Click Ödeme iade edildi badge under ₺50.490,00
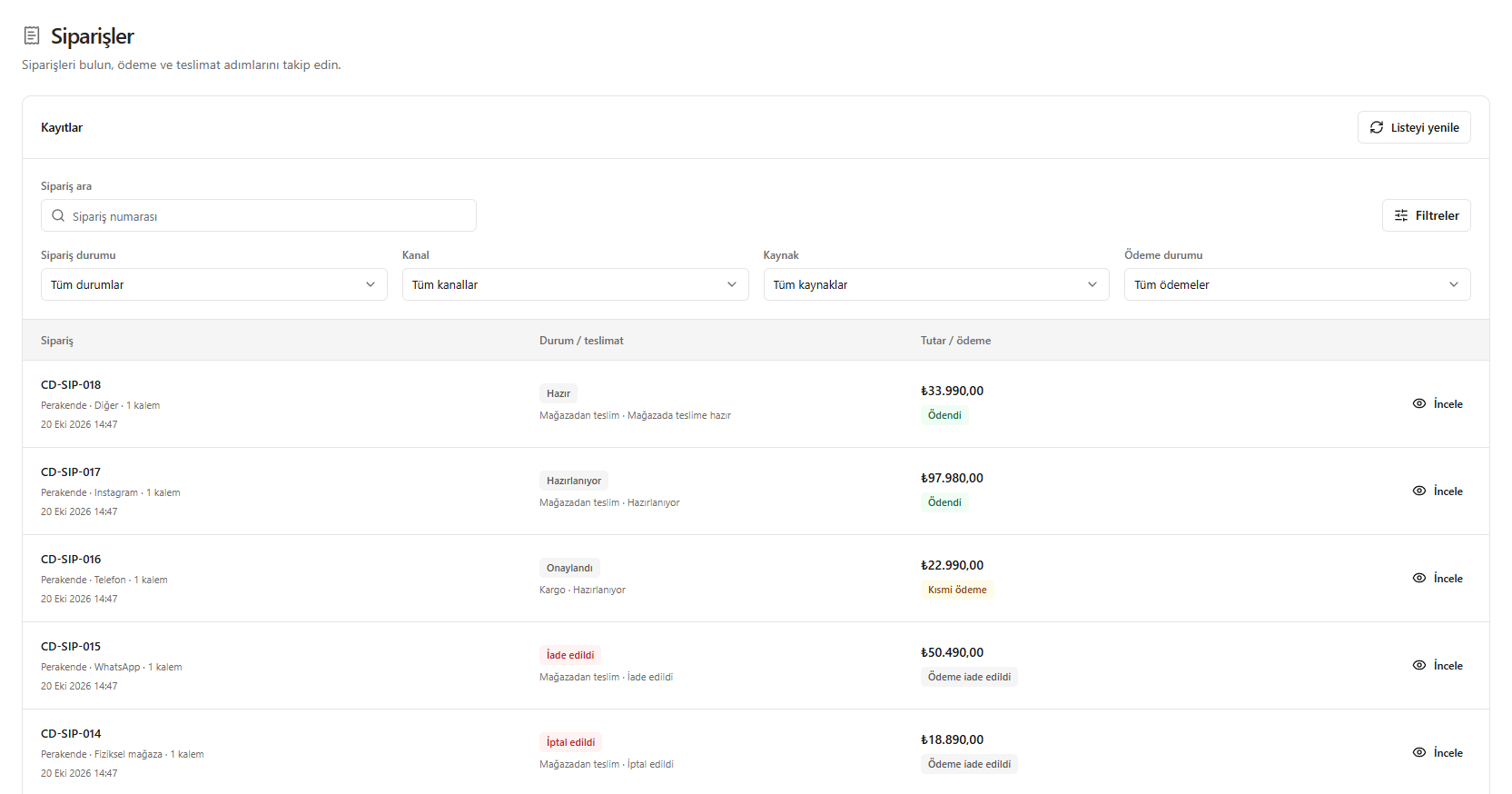The width and height of the screenshot is (1512, 794). pyautogui.click(x=969, y=677)
